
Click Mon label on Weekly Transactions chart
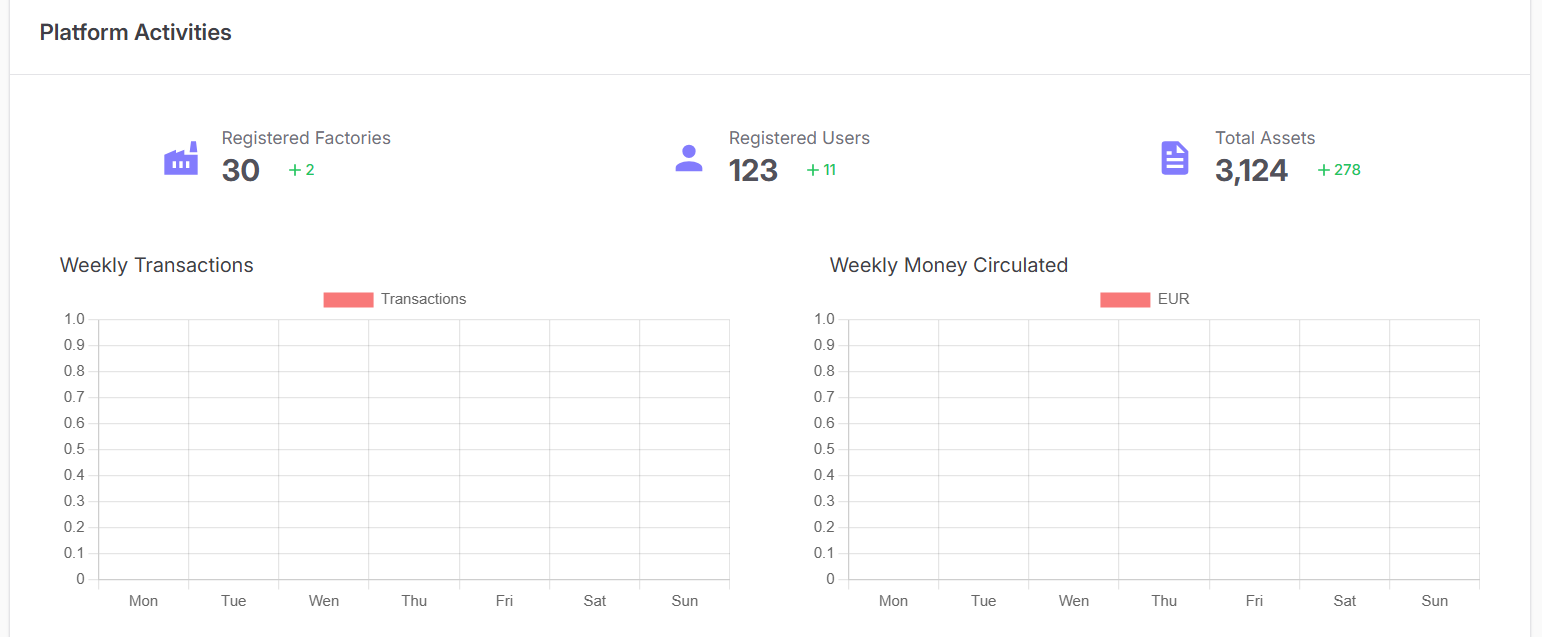[x=143, y=601]
